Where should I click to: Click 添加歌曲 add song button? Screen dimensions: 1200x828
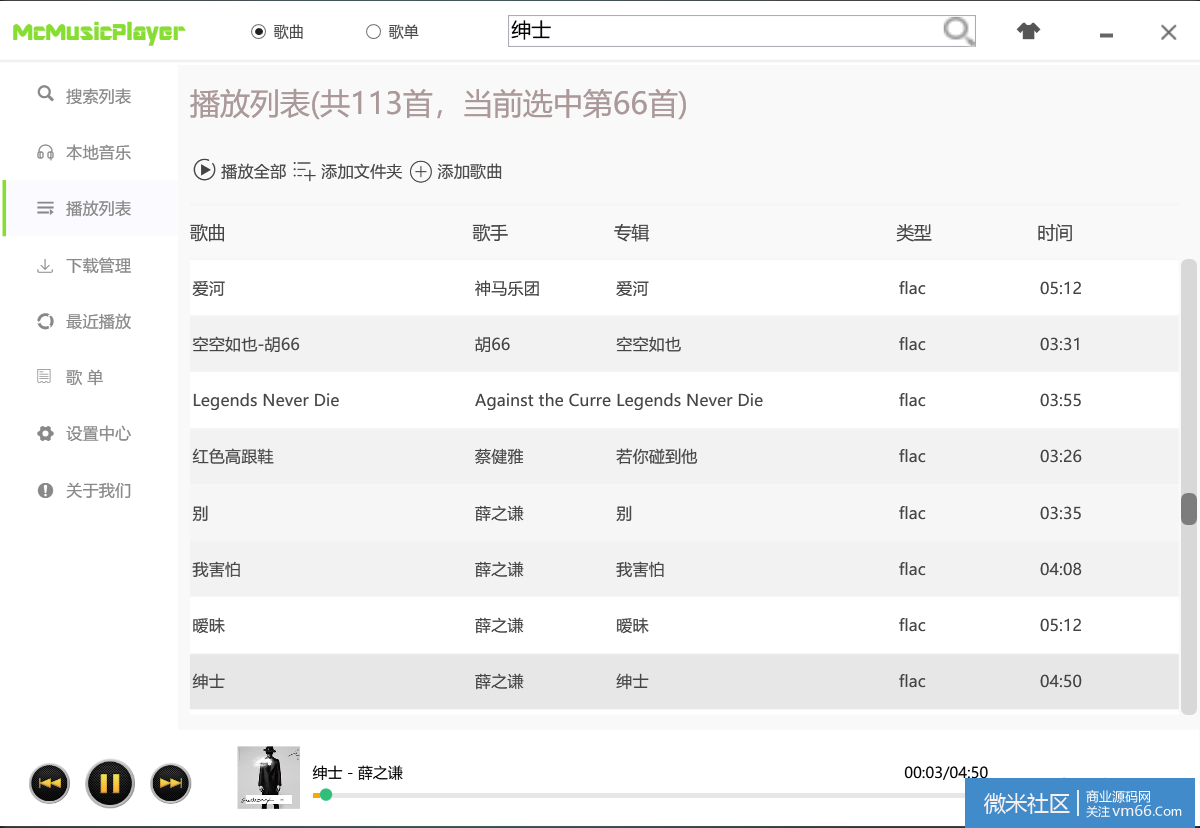click(x=456, y=171)
